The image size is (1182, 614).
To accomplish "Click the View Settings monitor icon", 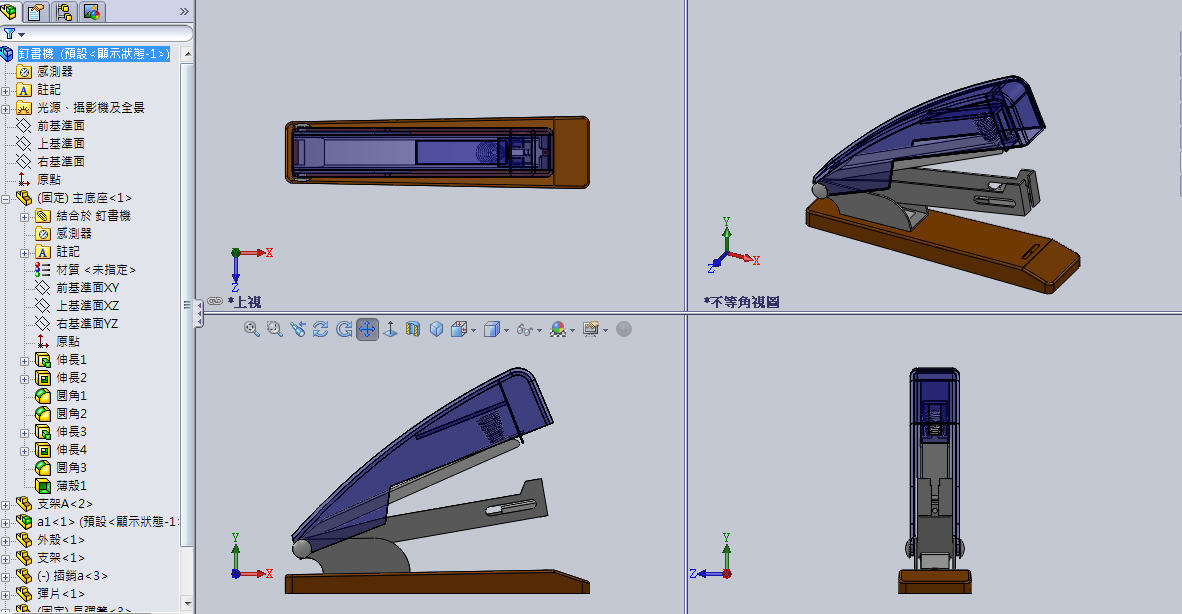I will tap(591, 329).
